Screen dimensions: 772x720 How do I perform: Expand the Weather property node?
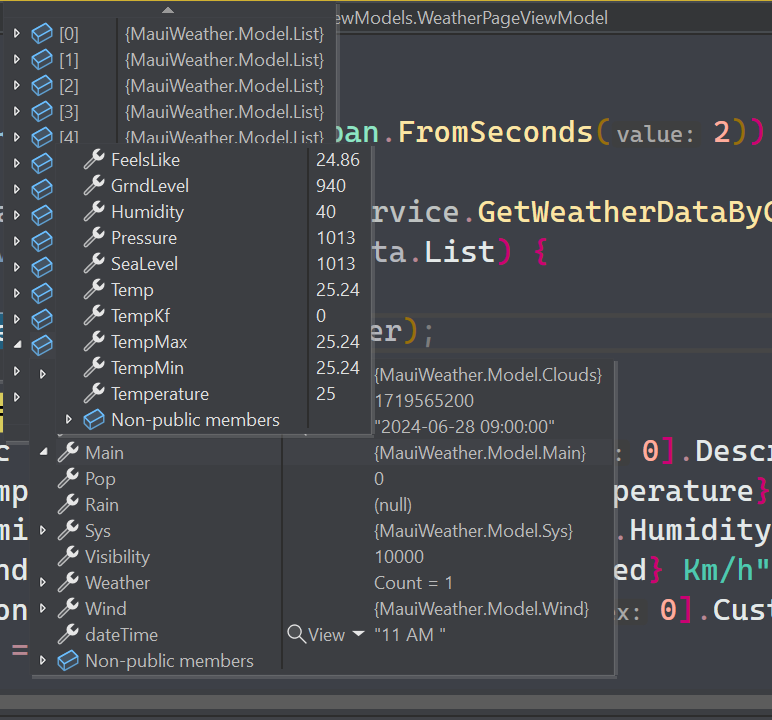[x=43, y=583]
